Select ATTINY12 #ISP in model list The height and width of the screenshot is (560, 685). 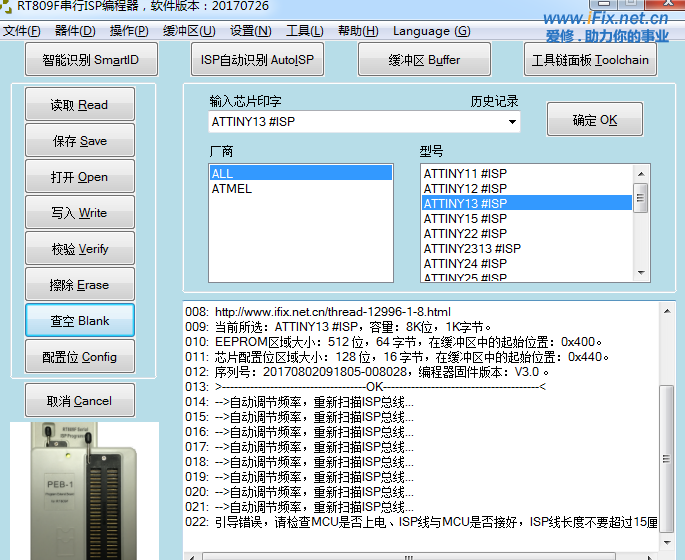tap(527, 188)
